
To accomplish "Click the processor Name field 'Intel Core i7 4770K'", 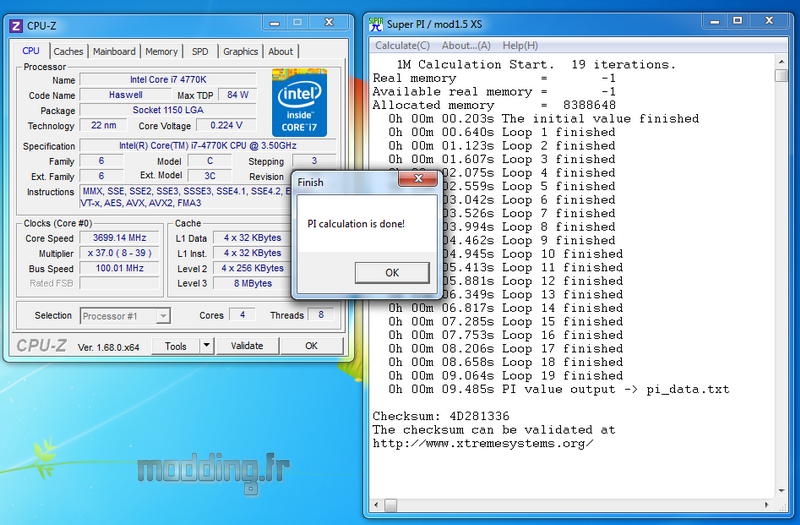I will [168, 80].
